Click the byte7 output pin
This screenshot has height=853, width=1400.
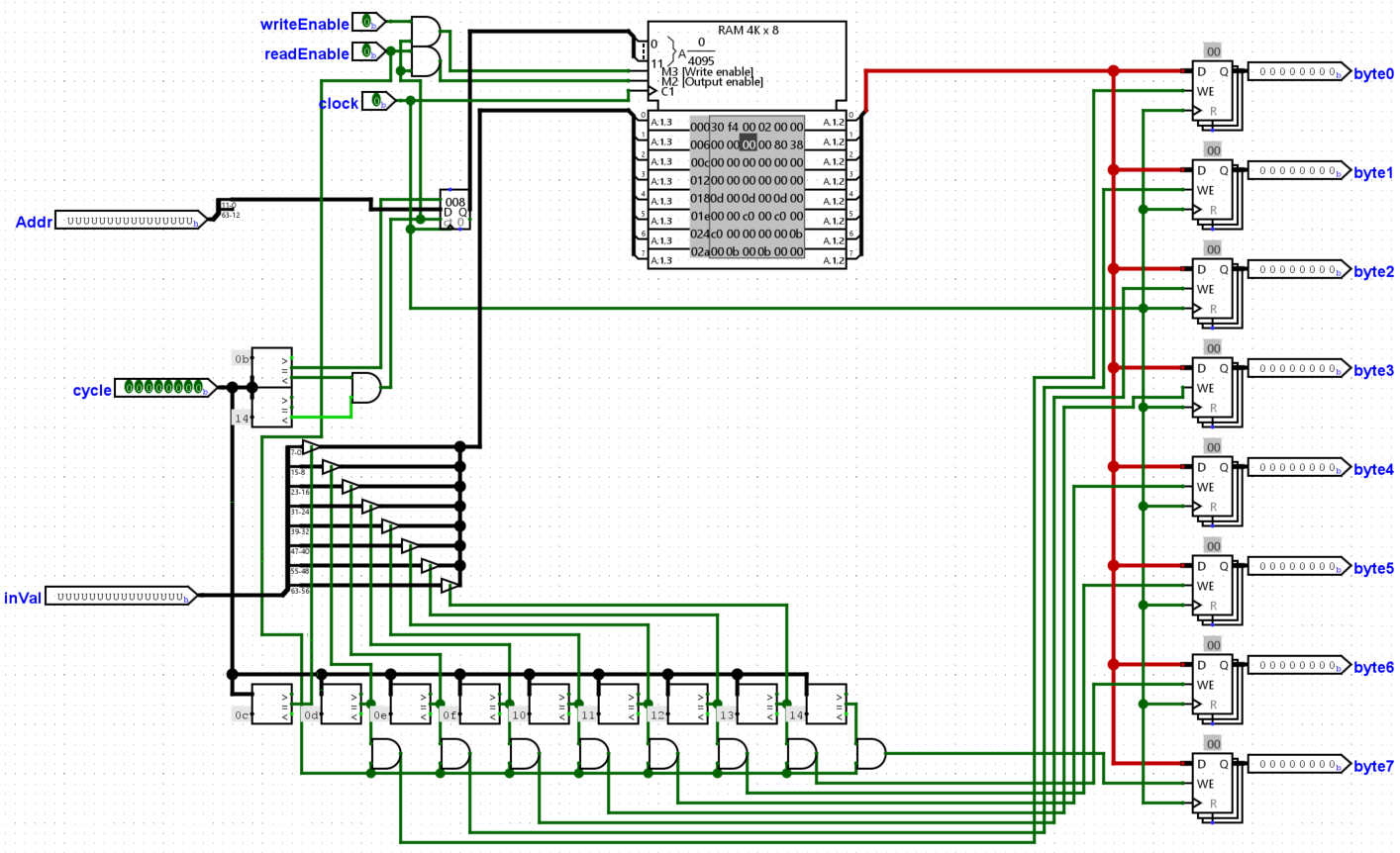[x=1297, y=764]
